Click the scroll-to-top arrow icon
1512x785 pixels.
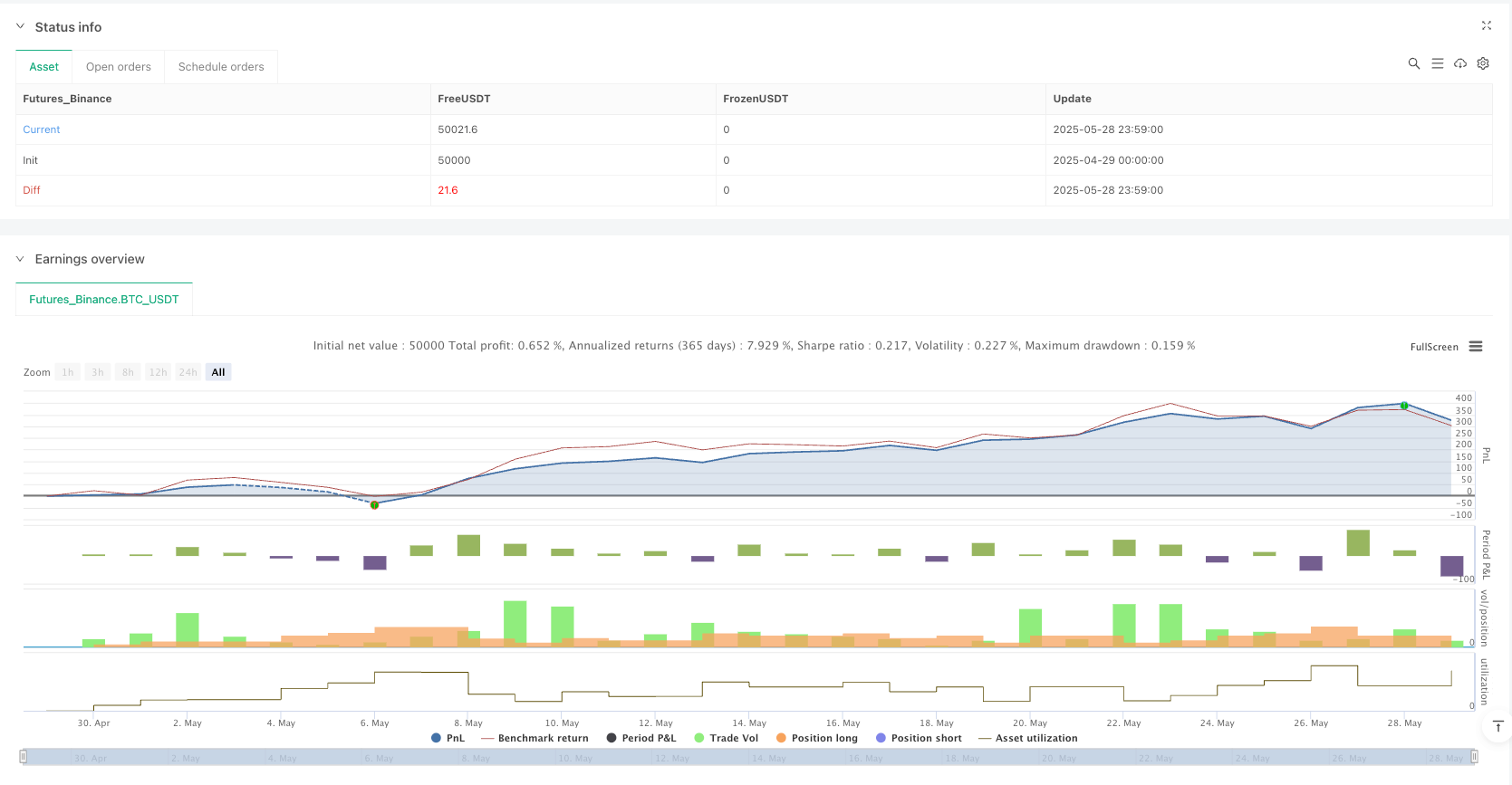pyautogui.click(x=1498, y=726)
